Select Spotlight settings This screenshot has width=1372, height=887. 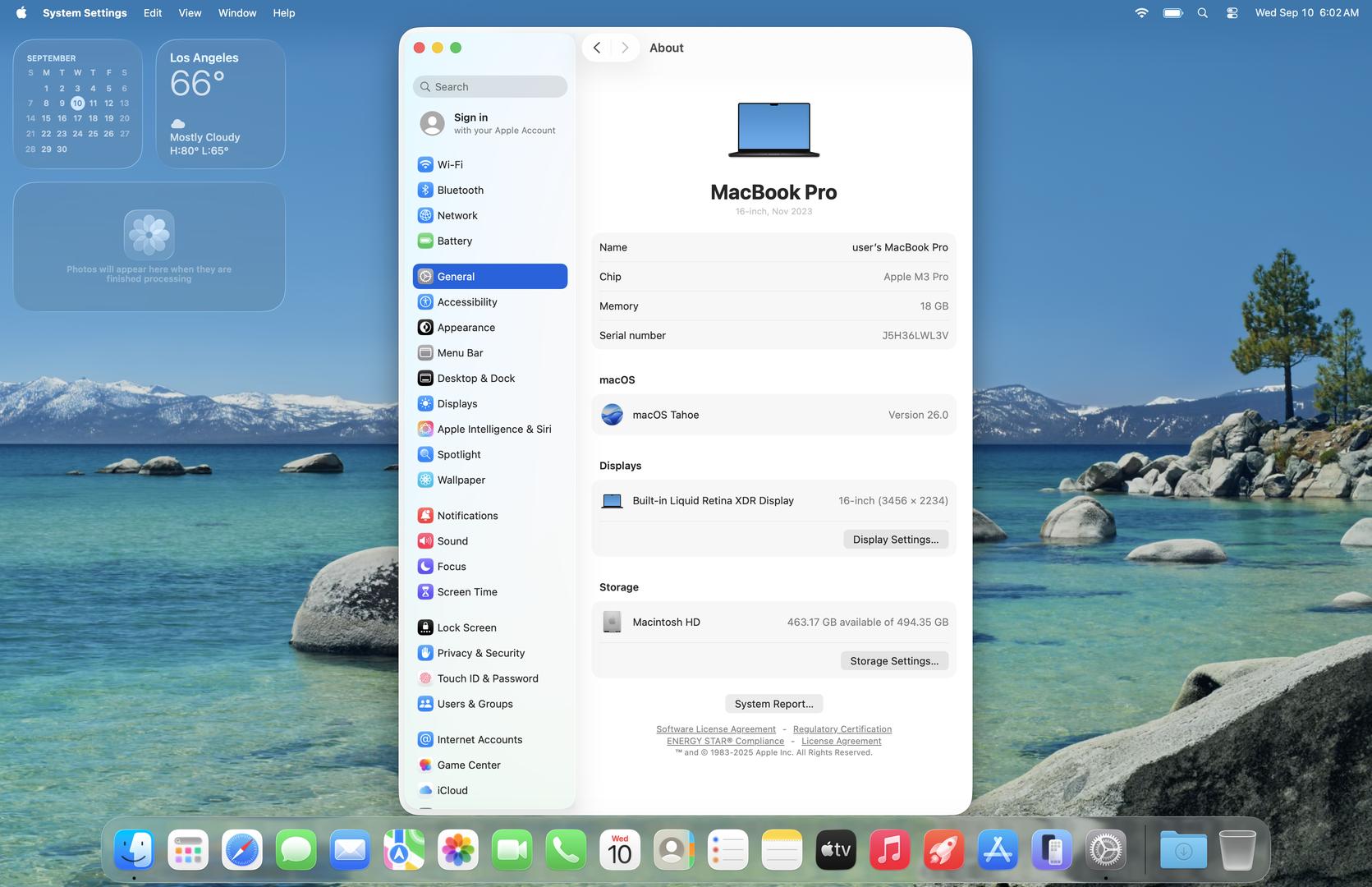pos(490,454)
